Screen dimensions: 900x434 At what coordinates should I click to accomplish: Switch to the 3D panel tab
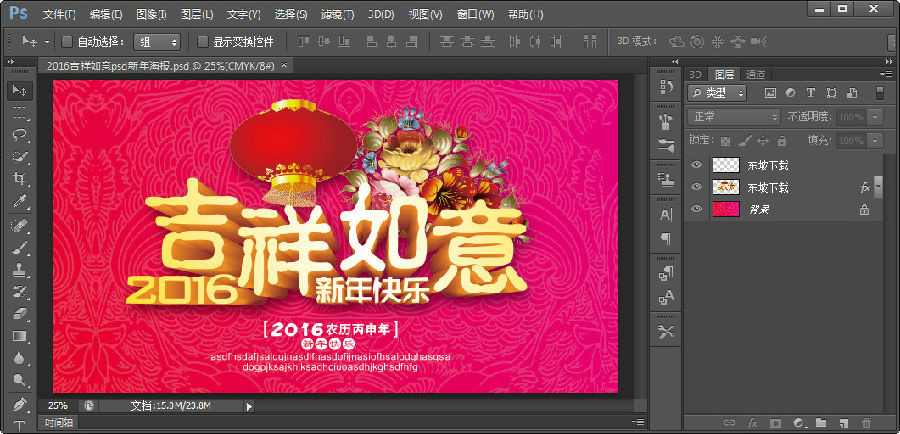click(x=695, y=74)
